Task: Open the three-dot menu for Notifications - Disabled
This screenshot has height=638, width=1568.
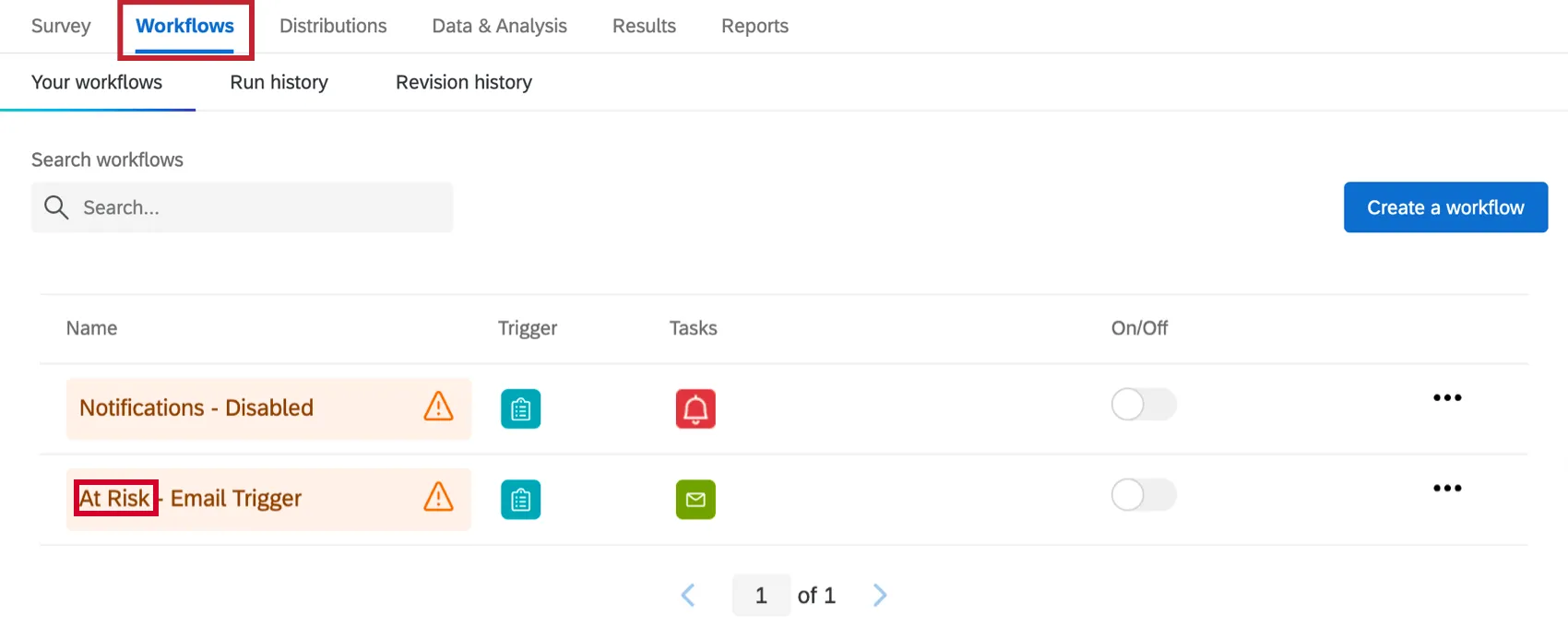Action: 1447,397
